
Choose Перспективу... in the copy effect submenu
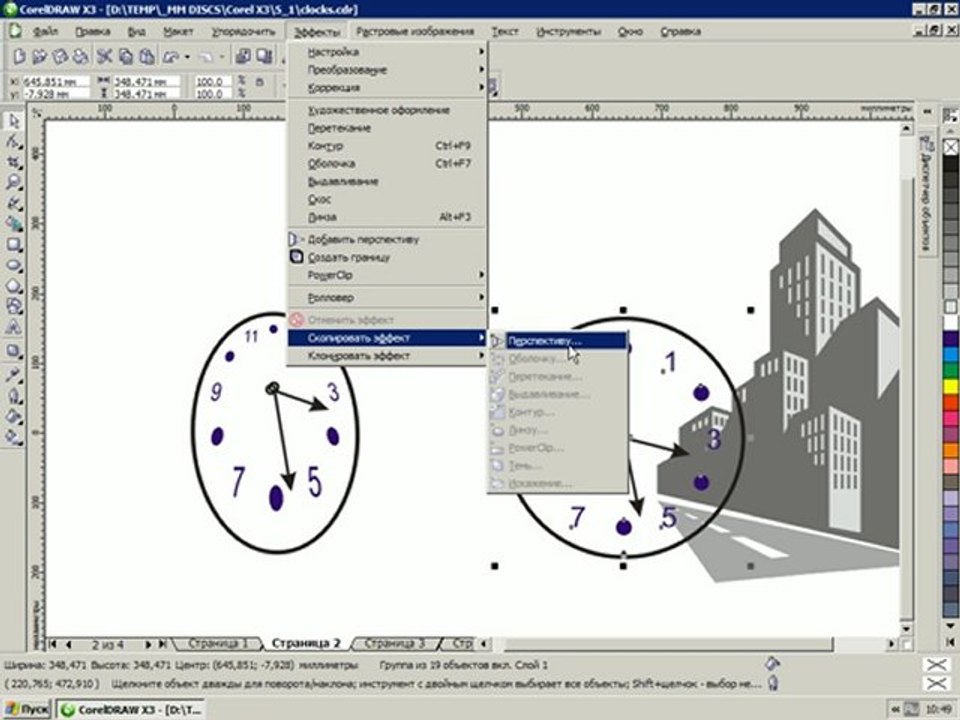(x=558, y=341)
